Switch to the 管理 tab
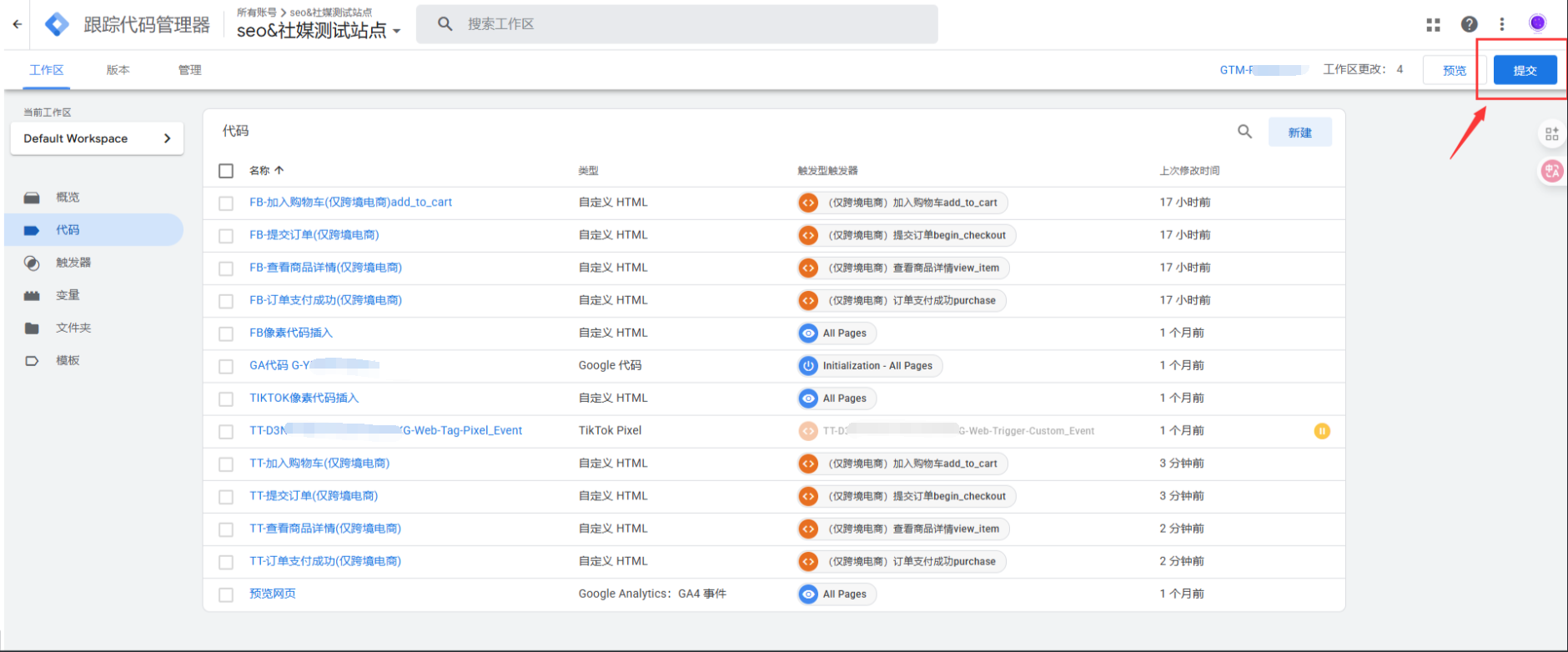The width and height of the screenshot is (1568, 652). click(x=189, y=70)
